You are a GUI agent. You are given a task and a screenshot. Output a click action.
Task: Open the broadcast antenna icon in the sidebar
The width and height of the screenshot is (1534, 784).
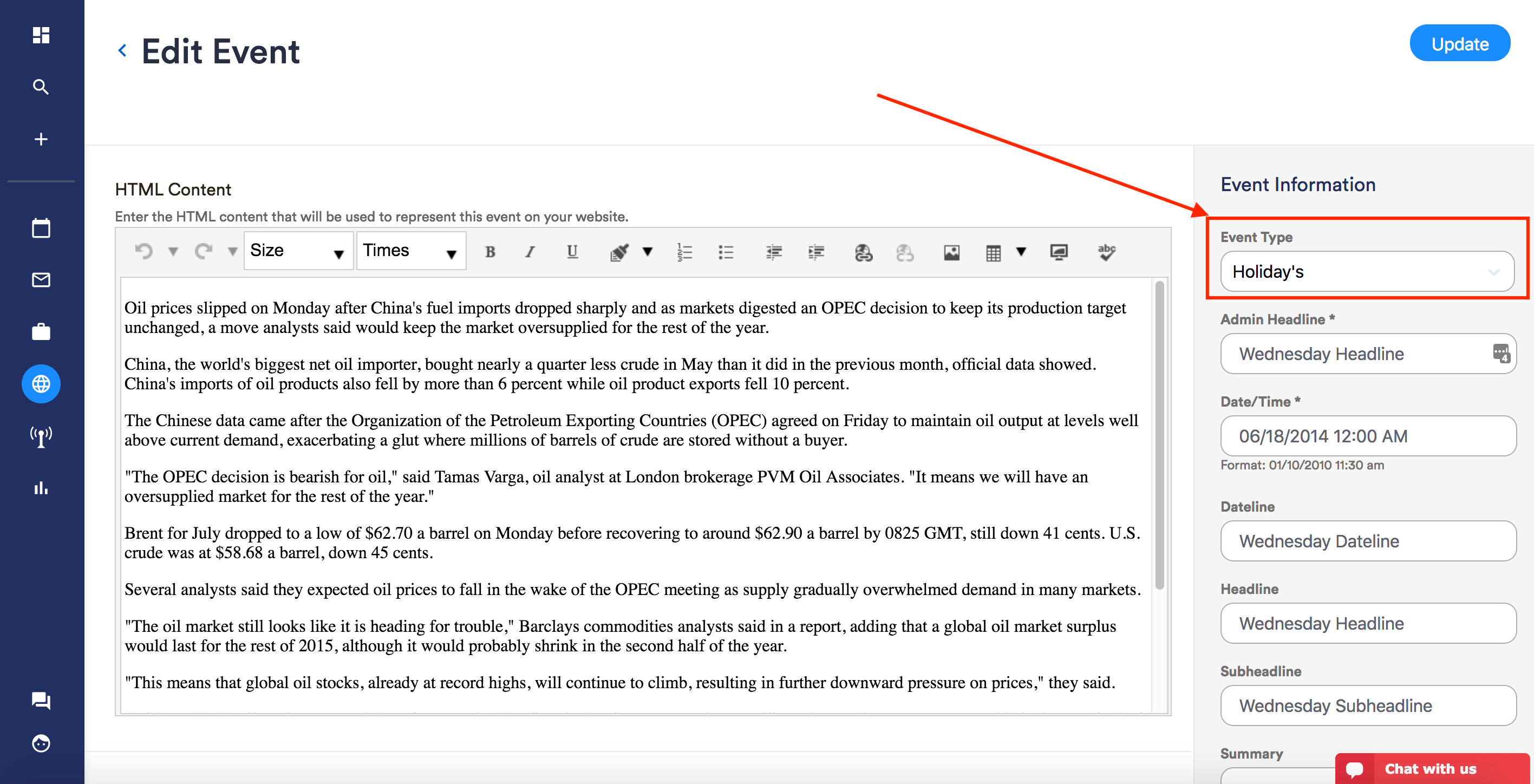[x=41, y=436]
